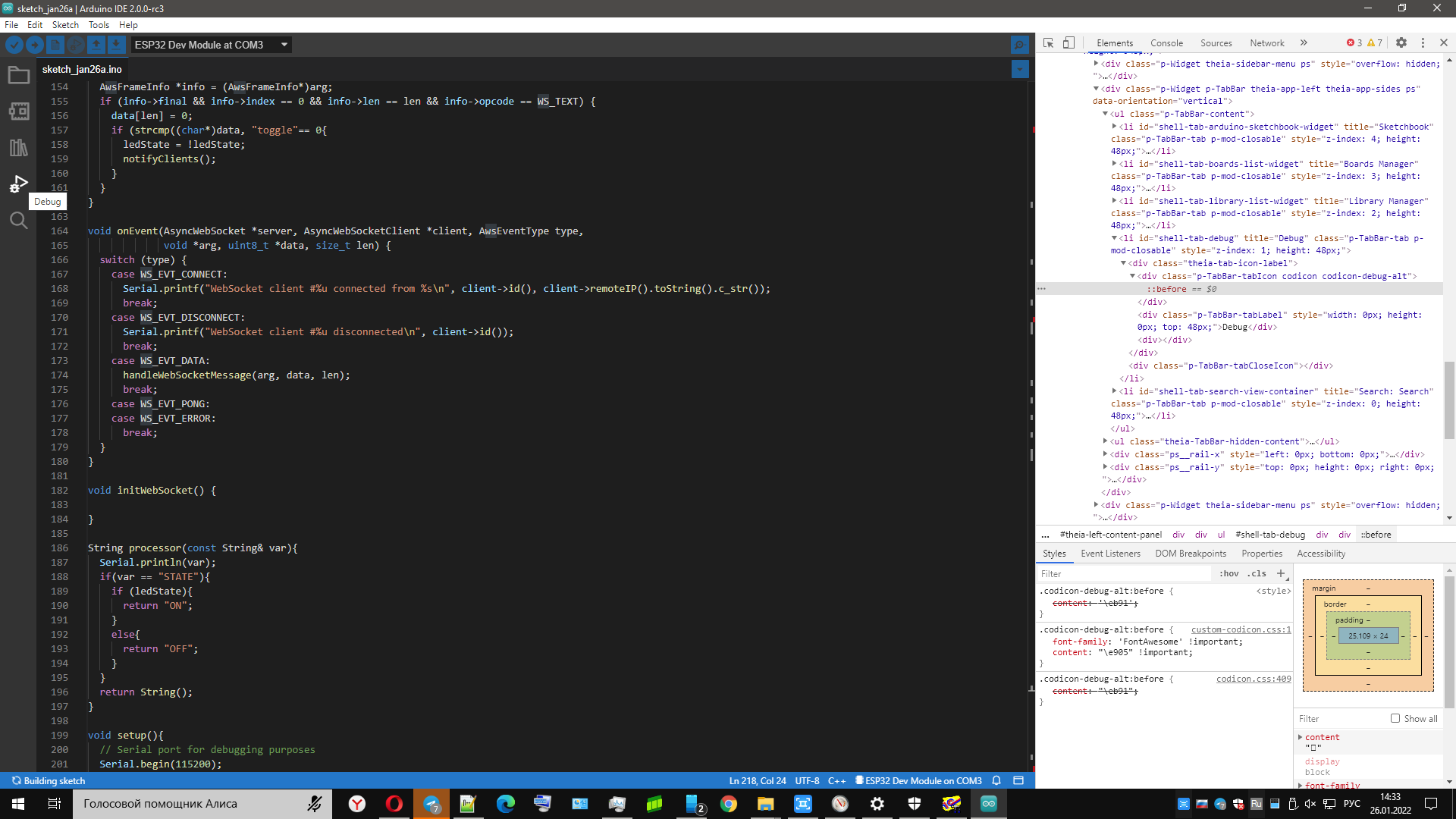
Task: Check the Show all checkbox
Action: 1395,718
